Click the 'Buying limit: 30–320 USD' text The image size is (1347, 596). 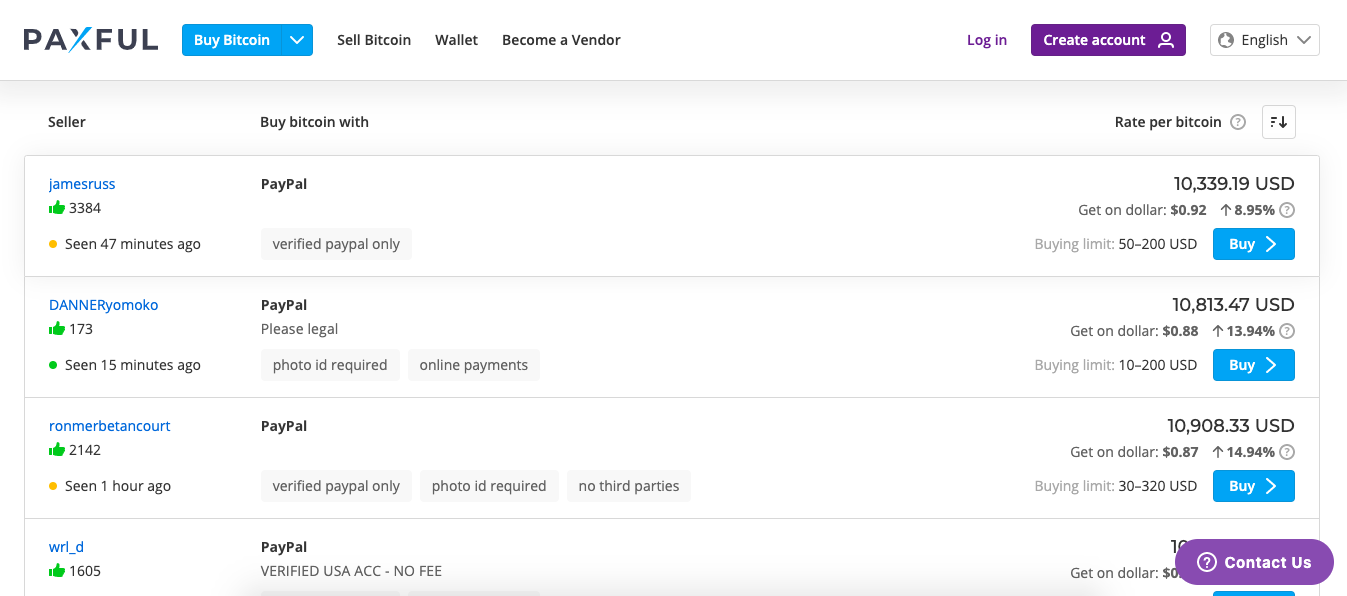click(1116, 486)
